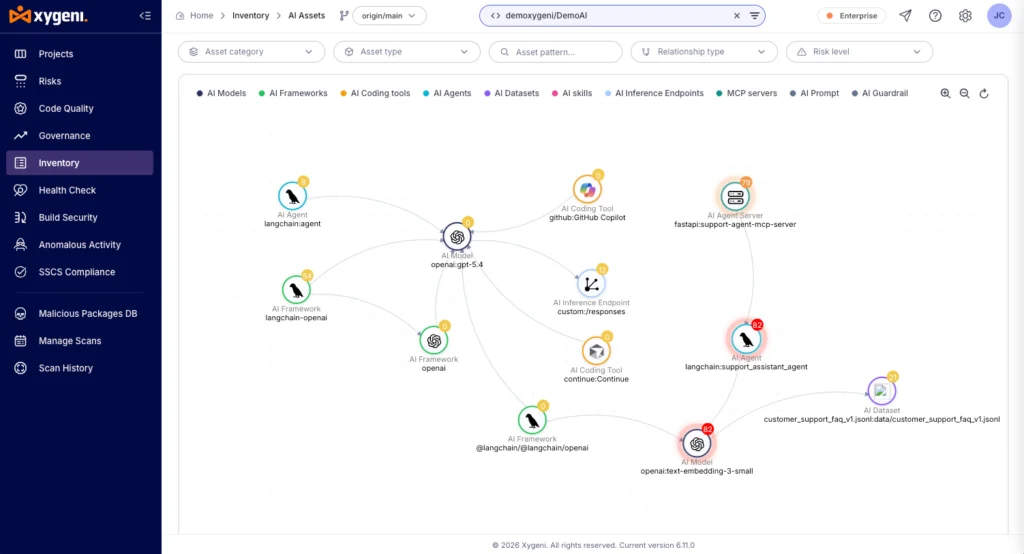Select the openai:gpt-5.4 model node
The height and width of the screenshot is (554, 1024).
click(x=457, y=237)
